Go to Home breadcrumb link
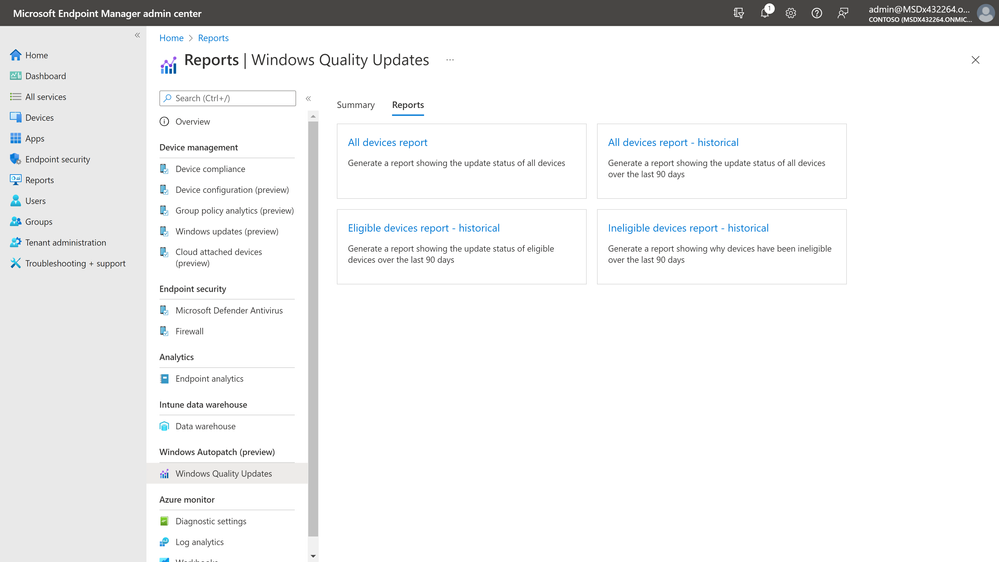This screenshot has height=562, width=999. (x=171, y=38)
